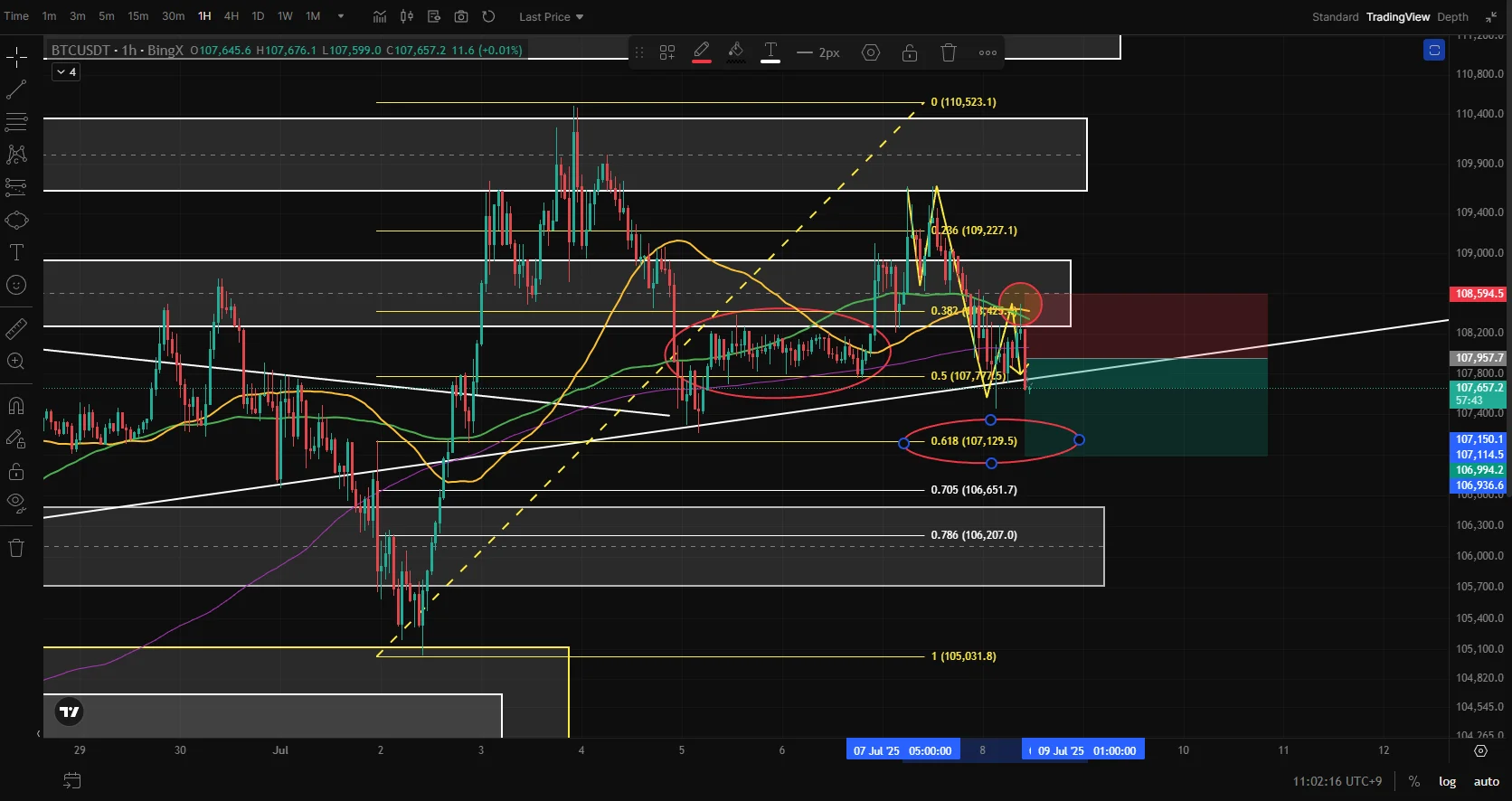Image resolution: width=1512 pixels, height=801 pixels.
Task: Switch to the Standard chart mode
Action: click(1336, 16)
